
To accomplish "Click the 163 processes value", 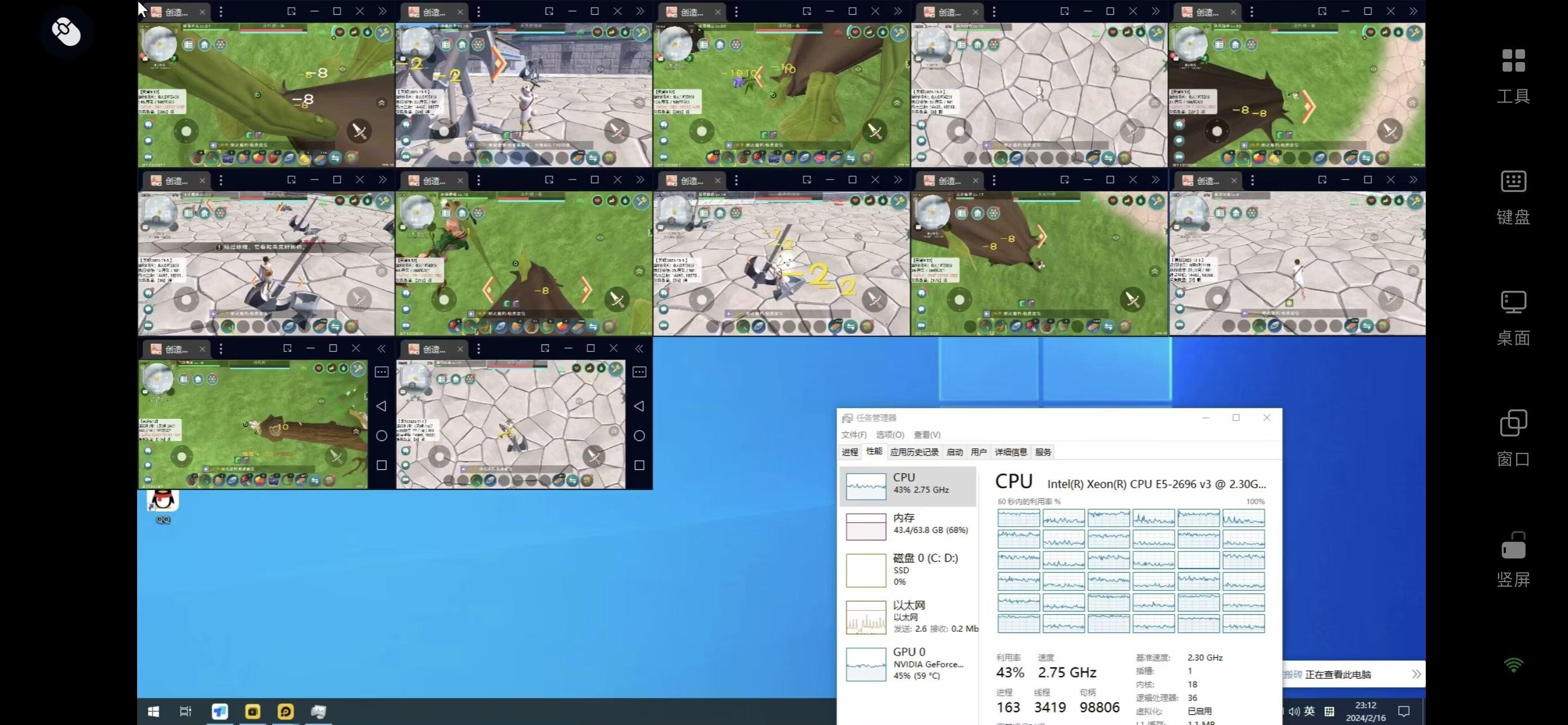I will (1008, 707).
